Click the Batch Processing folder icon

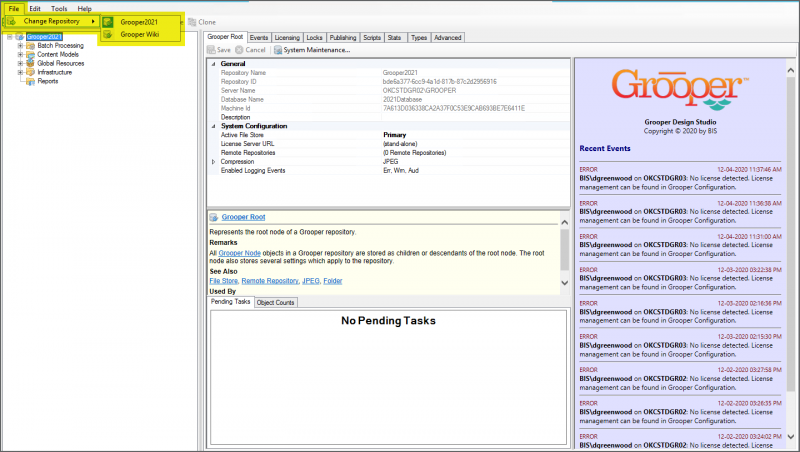tap(31, 46)
